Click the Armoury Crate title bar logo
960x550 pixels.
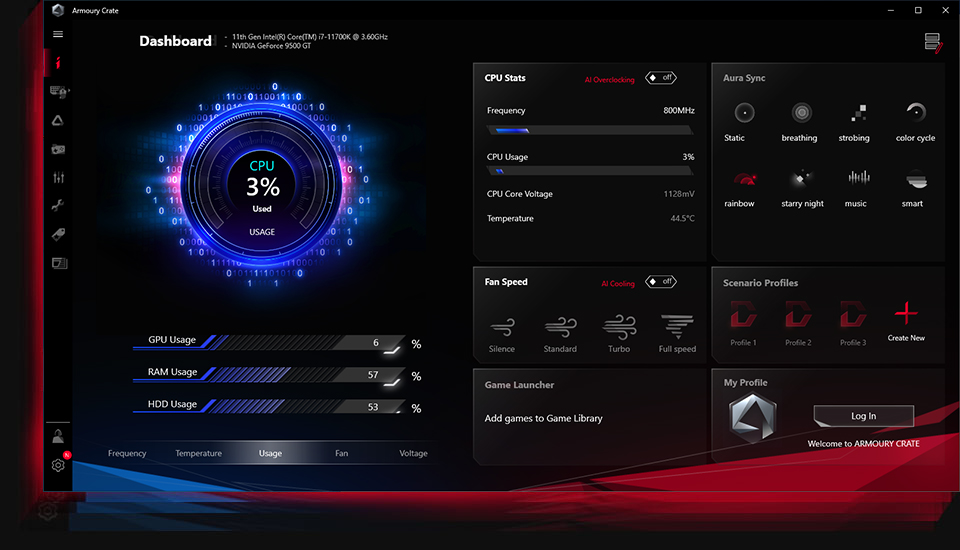pyautogui.click(x=58, y=10)
